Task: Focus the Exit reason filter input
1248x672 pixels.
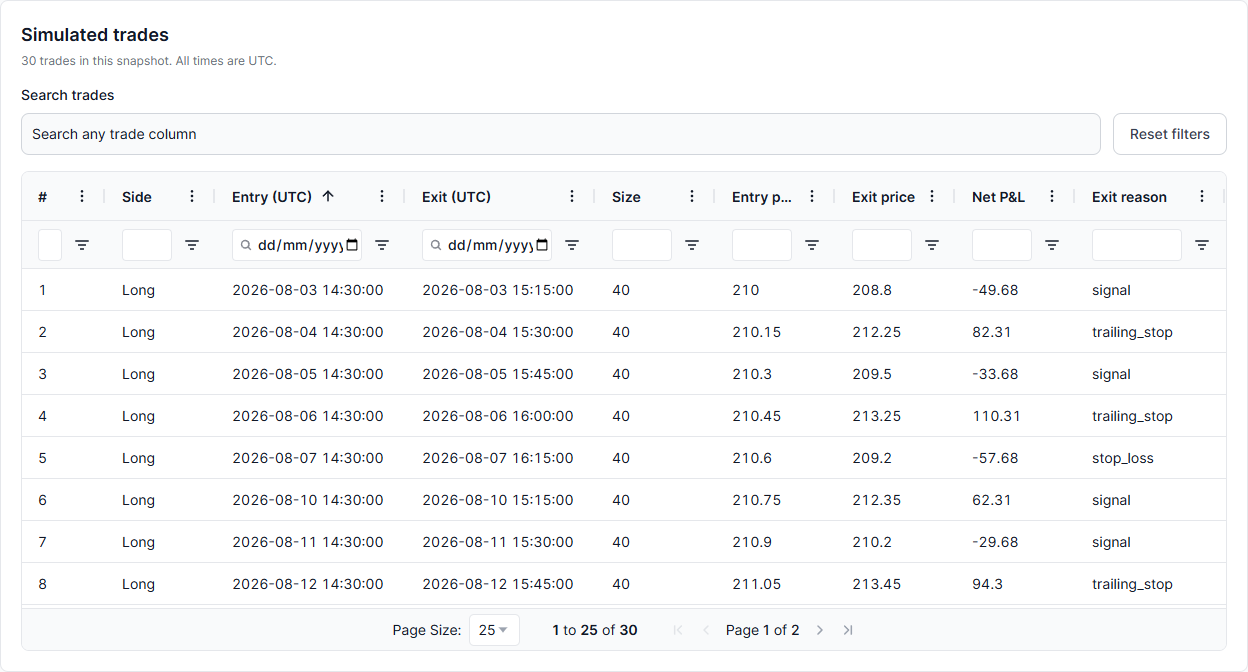Action: [x=1137, y=245]
